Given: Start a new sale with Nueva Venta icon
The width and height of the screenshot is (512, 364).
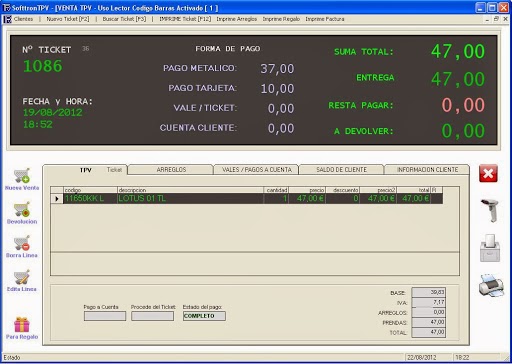Looking at the screenshot, I should tap(22, 176).
